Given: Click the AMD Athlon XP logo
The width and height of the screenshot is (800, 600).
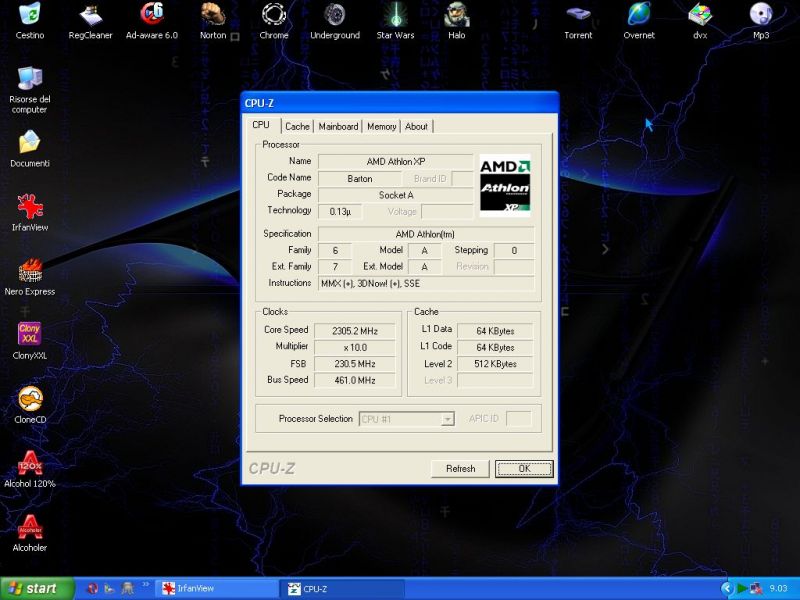Looking at the screenshot, I should [505, 185].
